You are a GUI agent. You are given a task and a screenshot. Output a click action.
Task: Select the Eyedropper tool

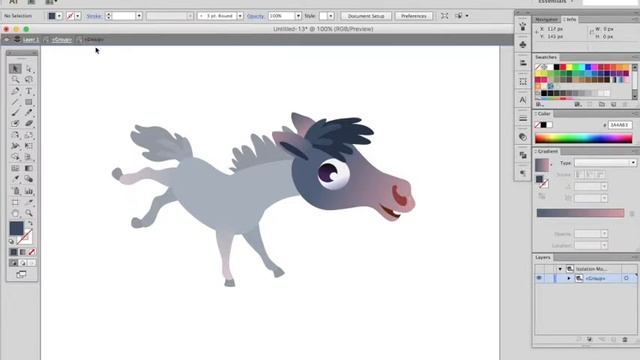(x=15, y=179)
